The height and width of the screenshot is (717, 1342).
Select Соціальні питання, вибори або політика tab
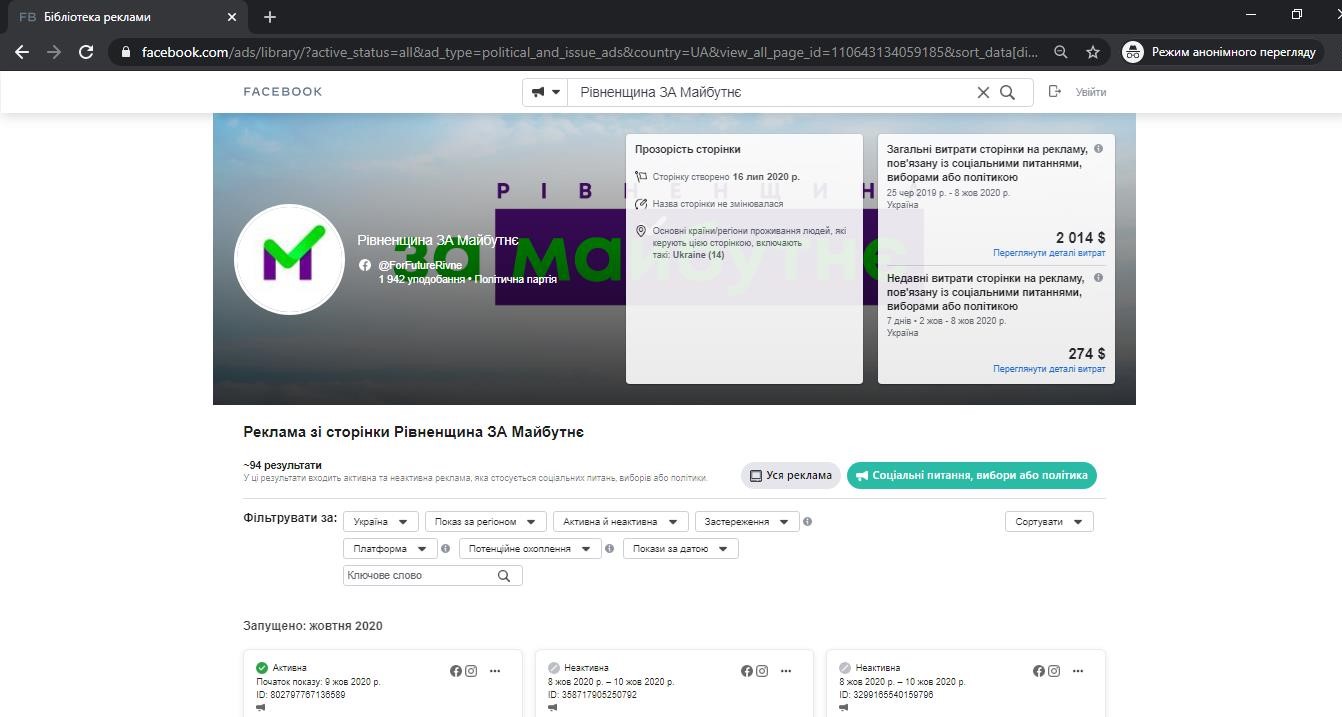[972, 476]
